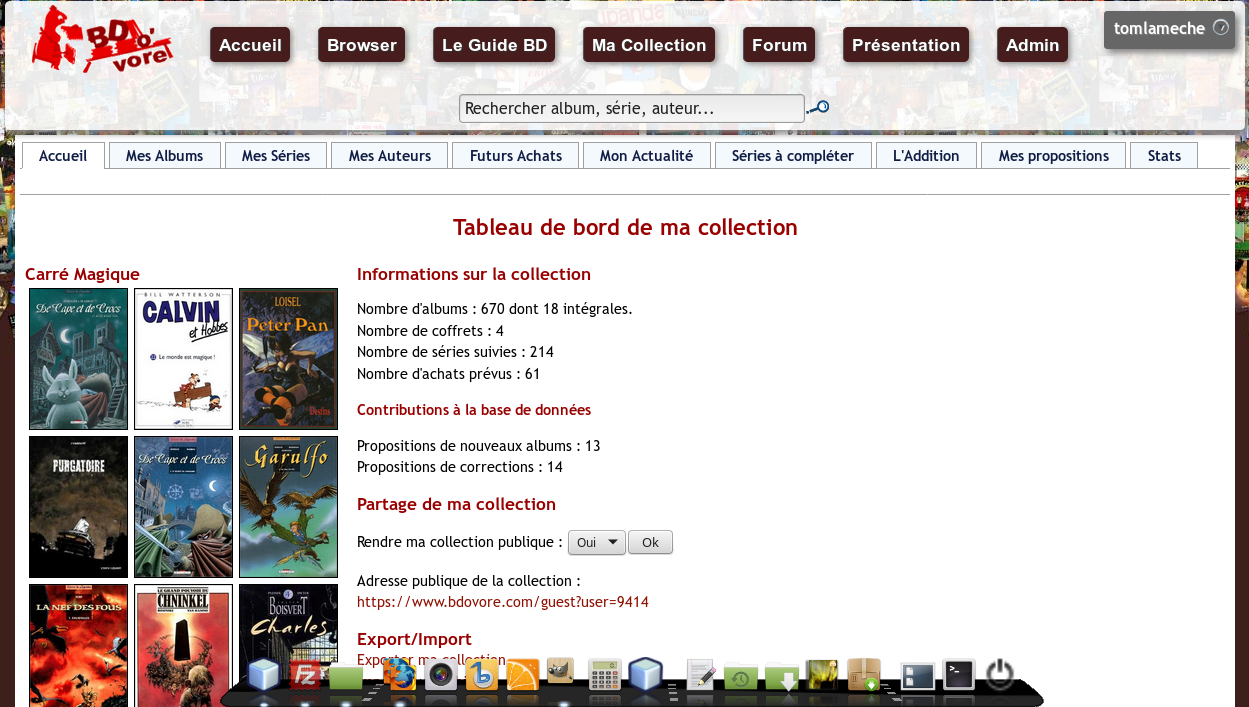Click the cube icon next to calculator
Screen dimensions: 1249x707
646,675
